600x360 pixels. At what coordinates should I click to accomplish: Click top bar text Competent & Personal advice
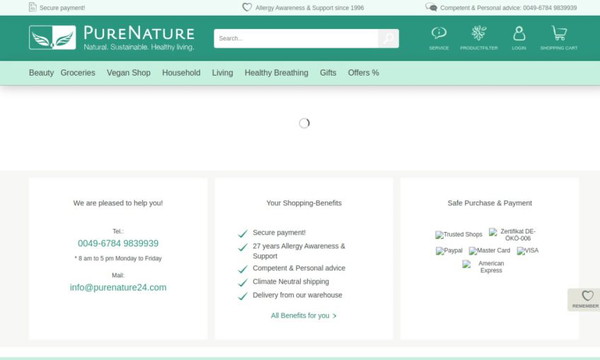508,8
